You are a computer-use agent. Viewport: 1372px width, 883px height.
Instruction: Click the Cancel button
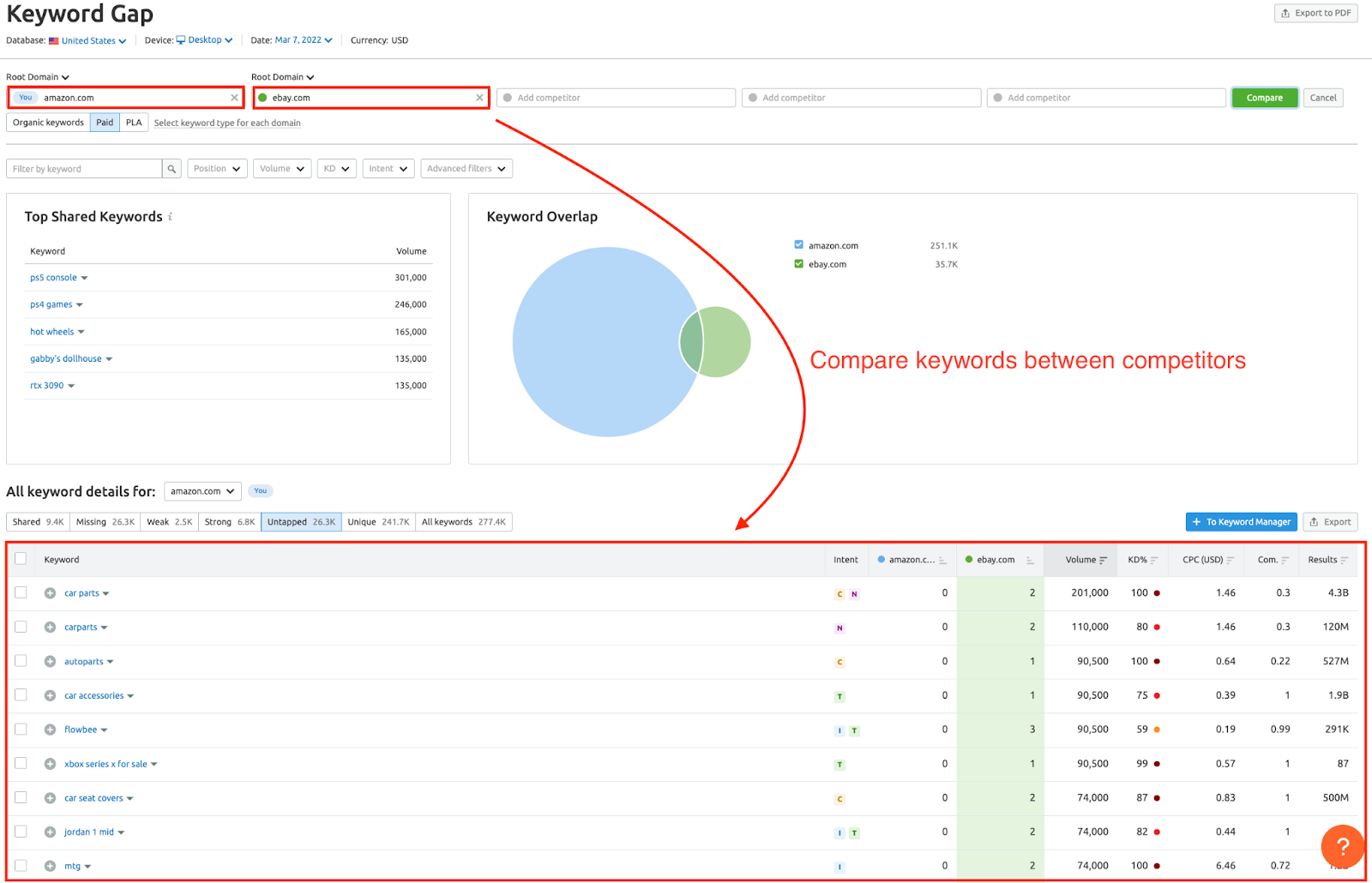(x=1323, y=98)
